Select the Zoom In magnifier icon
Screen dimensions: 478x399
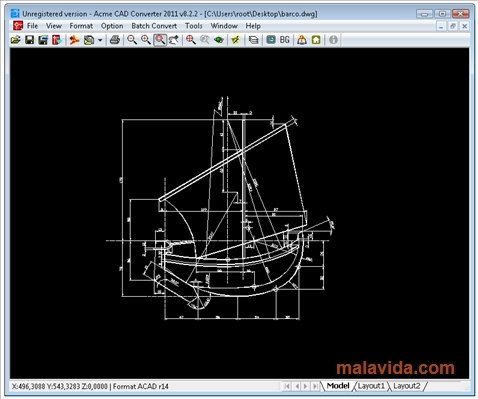(x=146, y=40)
